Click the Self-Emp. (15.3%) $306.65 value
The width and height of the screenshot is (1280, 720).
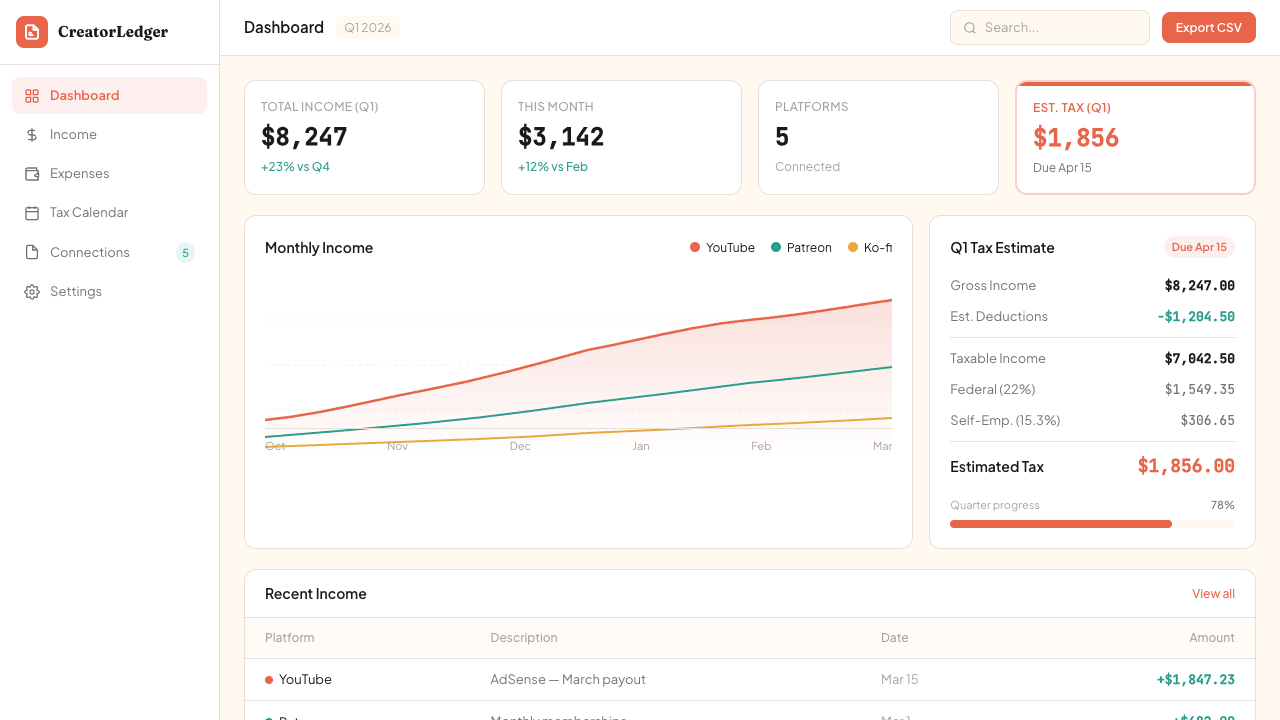pos(1207,421)
